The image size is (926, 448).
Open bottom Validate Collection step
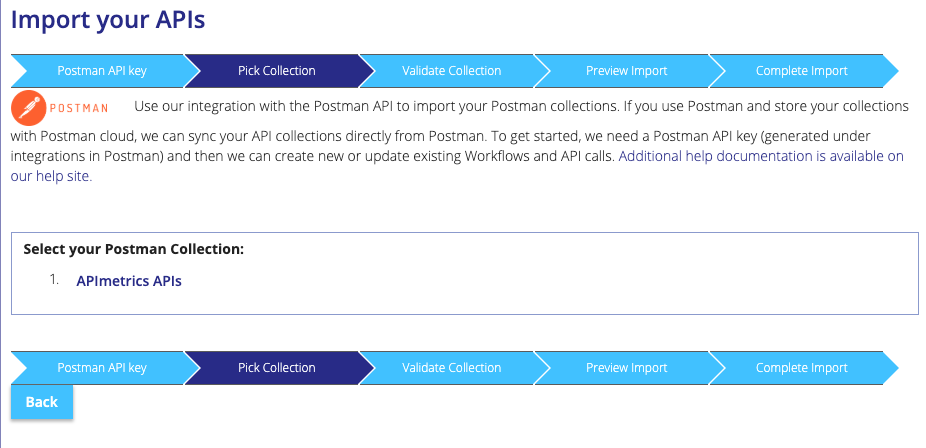451,368
